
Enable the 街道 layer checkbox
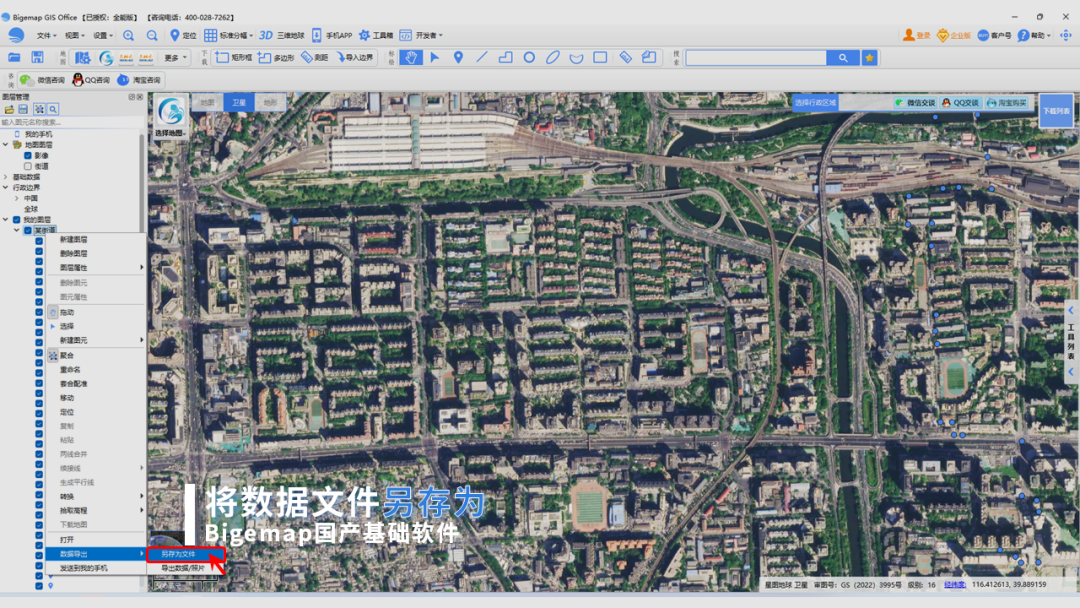pos(28,166)
